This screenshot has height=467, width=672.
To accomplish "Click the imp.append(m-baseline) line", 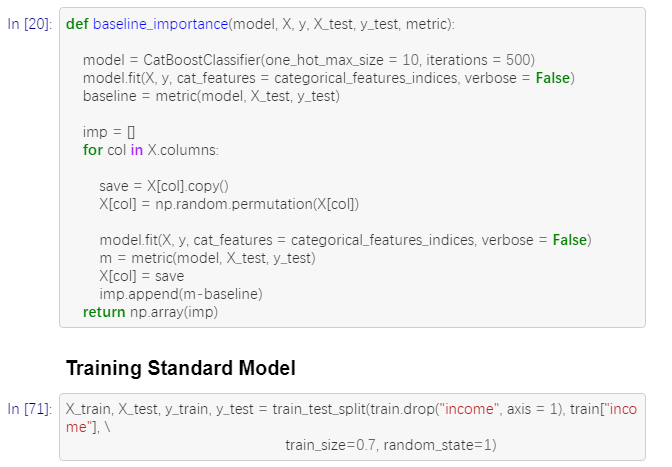I will 180,294.
